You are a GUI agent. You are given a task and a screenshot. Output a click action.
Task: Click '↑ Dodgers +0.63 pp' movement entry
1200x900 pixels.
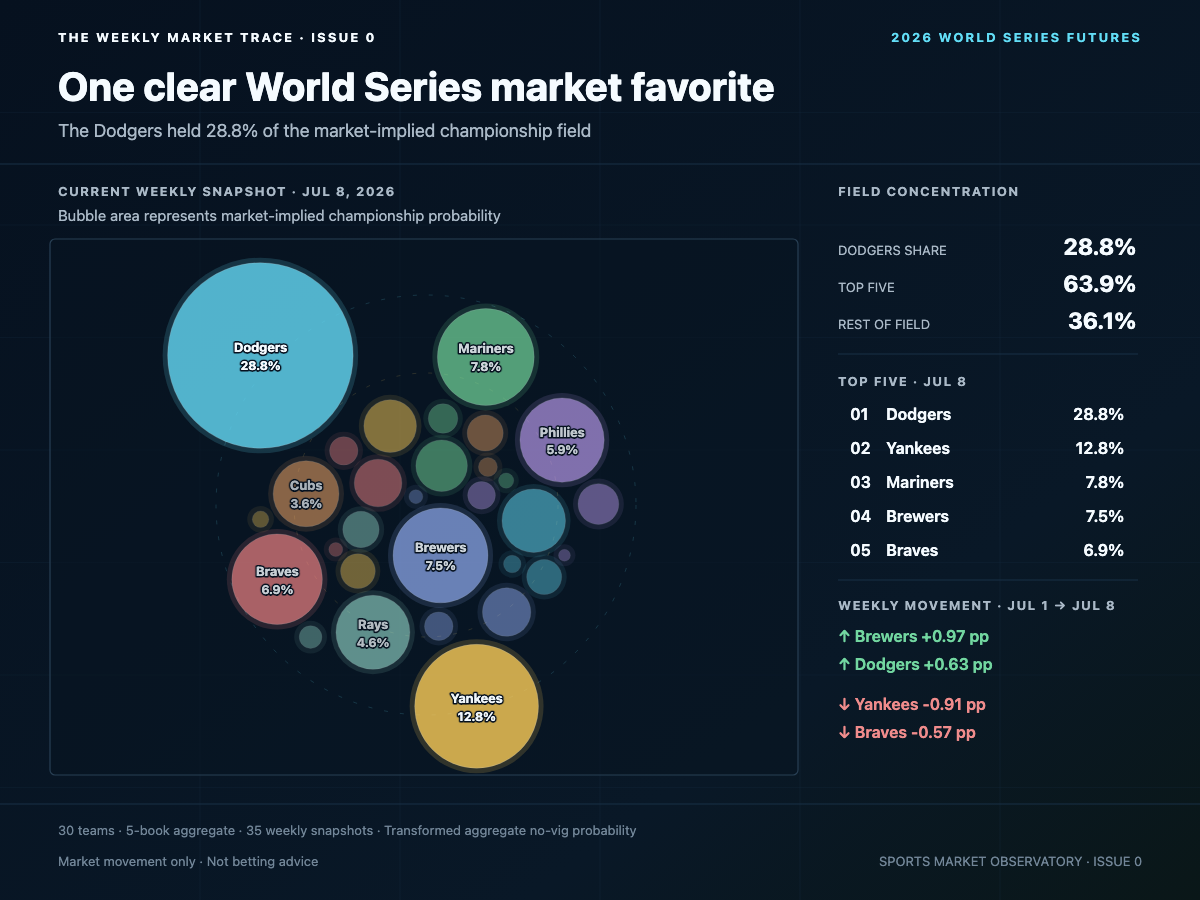[915, 664]
